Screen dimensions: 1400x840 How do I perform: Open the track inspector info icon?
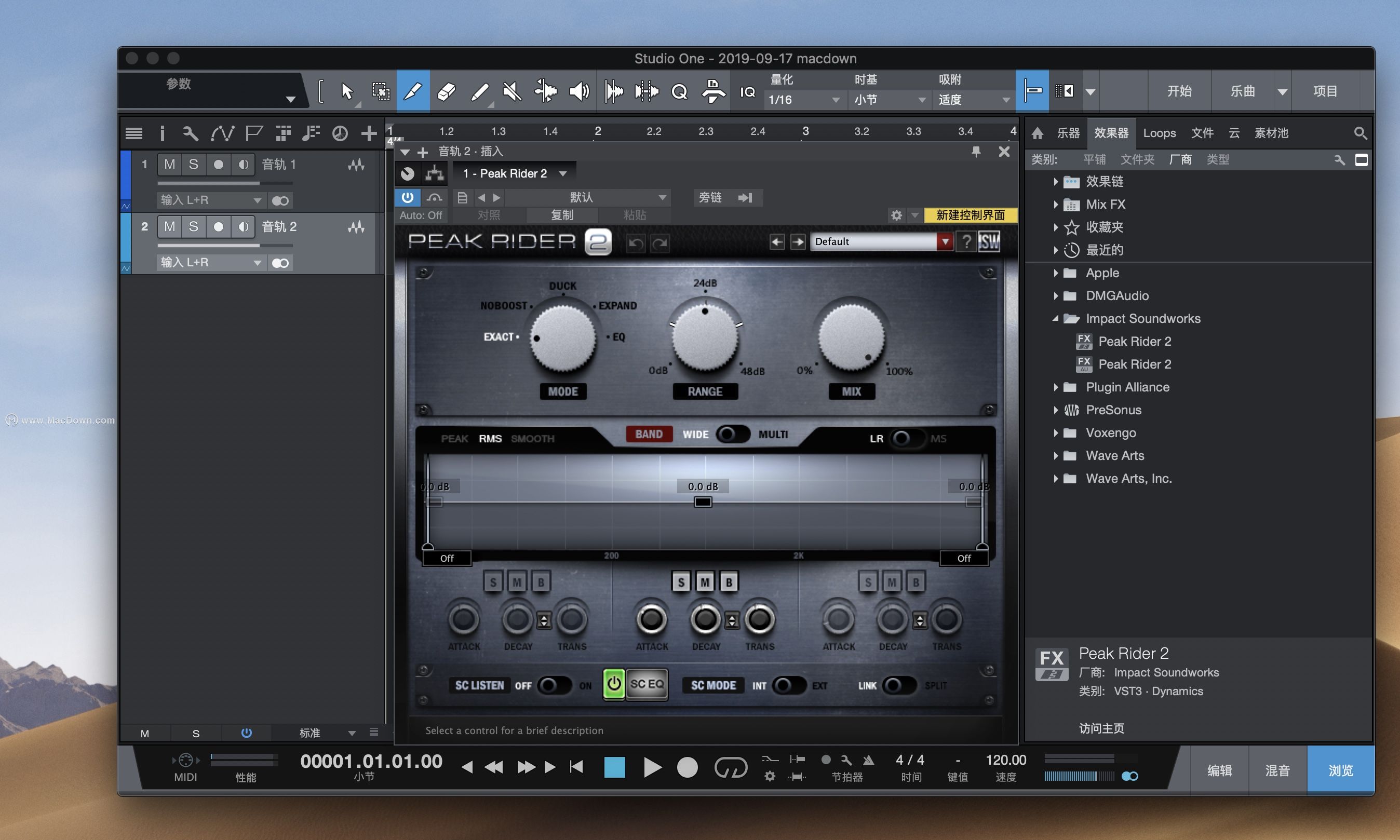point(162,133)
